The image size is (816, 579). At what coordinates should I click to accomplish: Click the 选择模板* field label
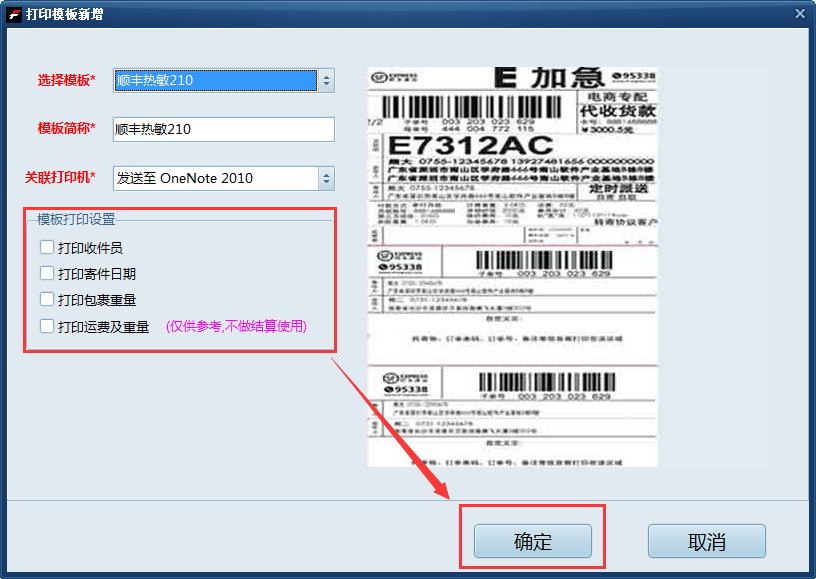[x=67, y=80]
